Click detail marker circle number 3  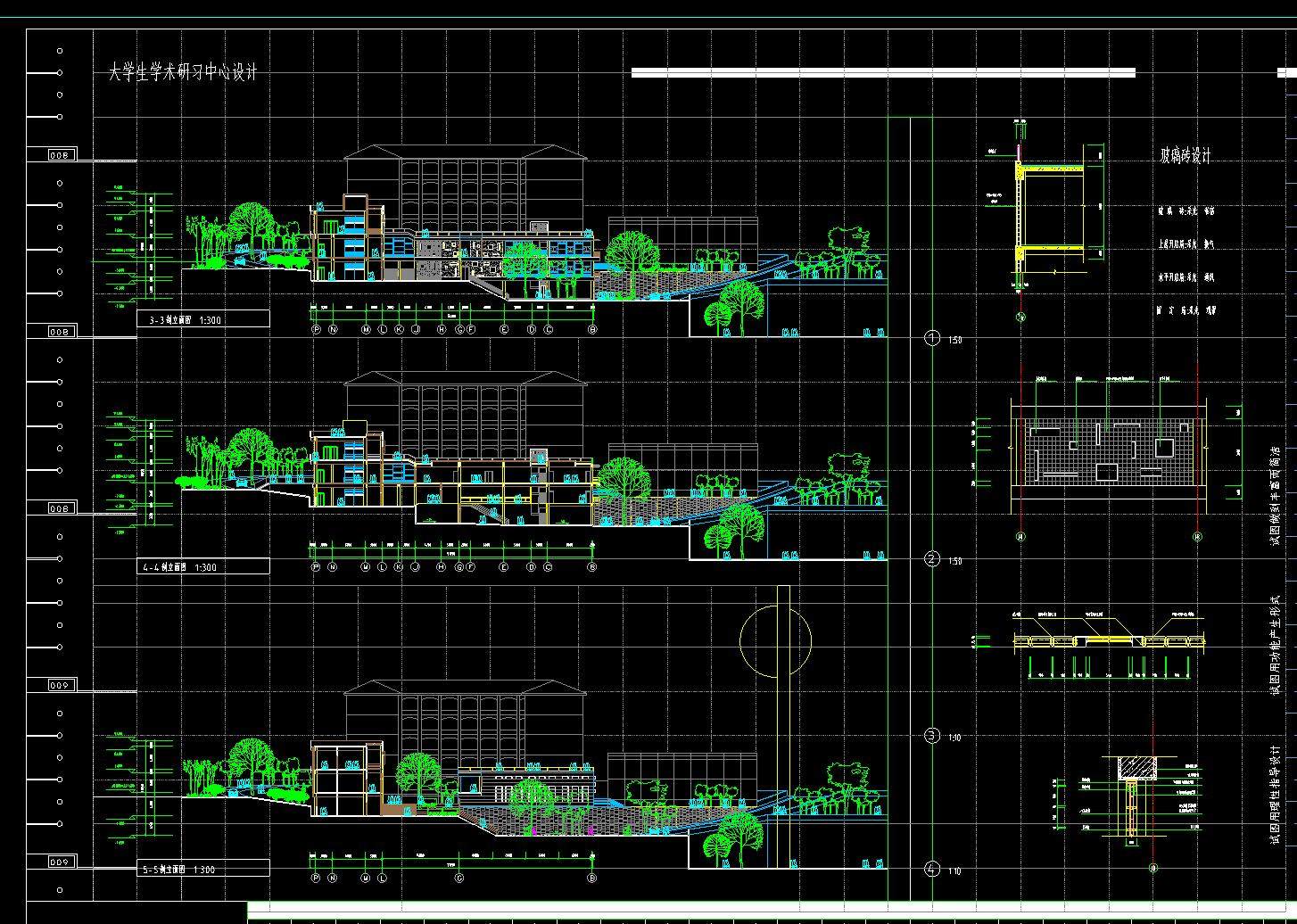[932, 736]
